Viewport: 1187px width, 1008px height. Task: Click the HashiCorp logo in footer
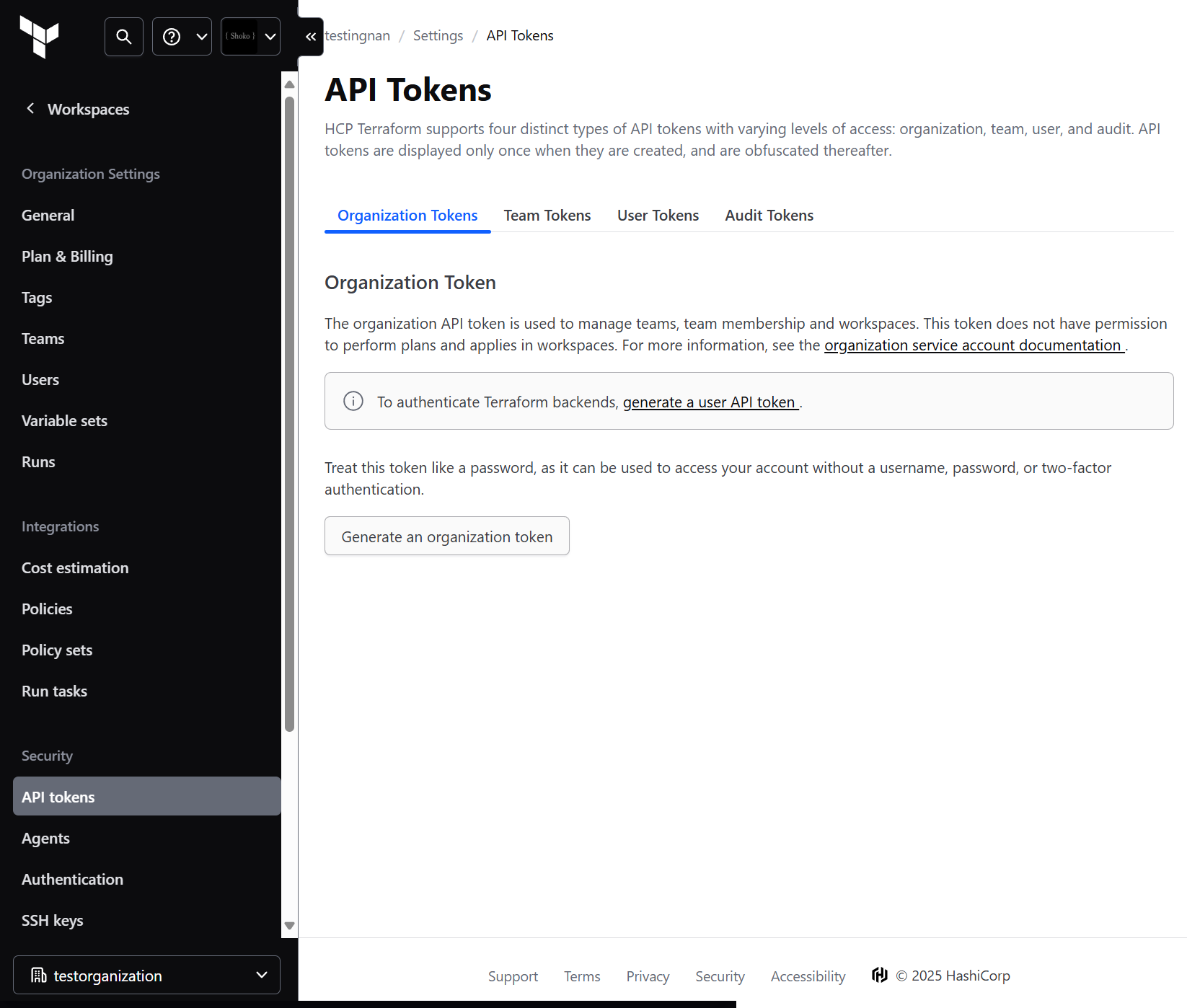880,975
